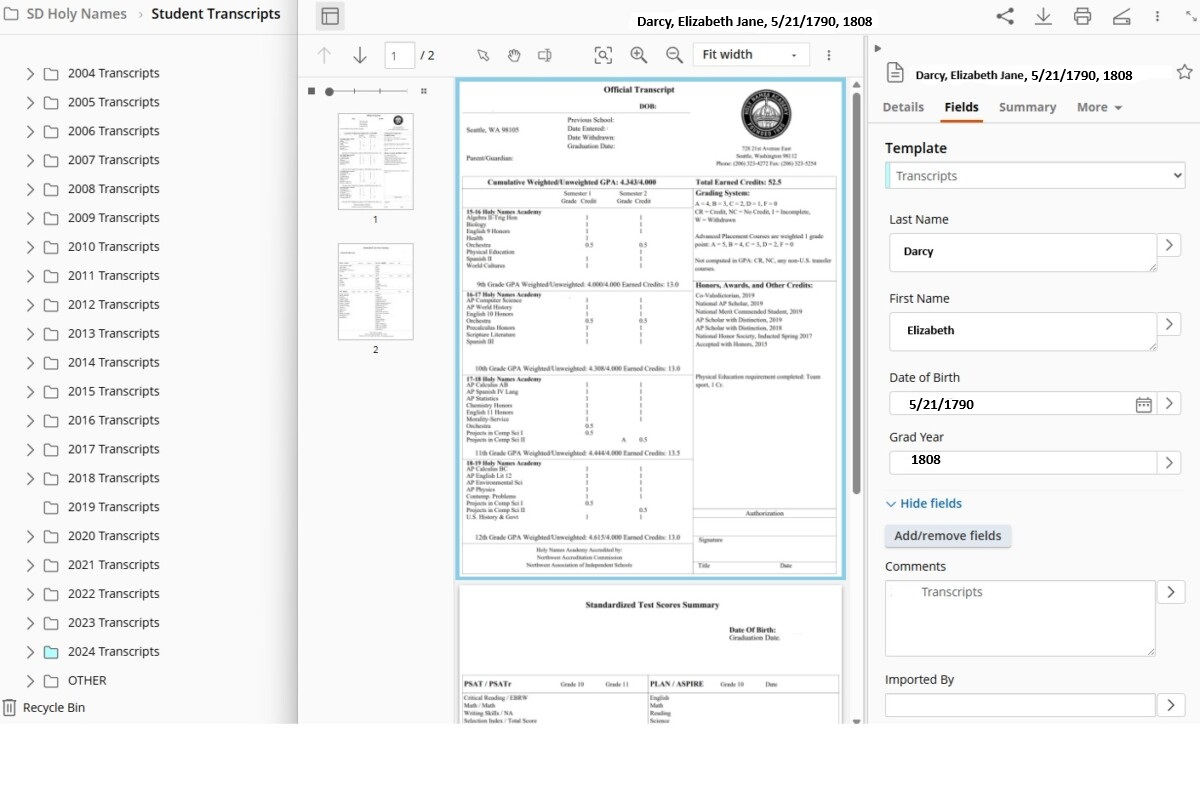Expand the 2004 Transcripts folder

click(x=30, y=73)
